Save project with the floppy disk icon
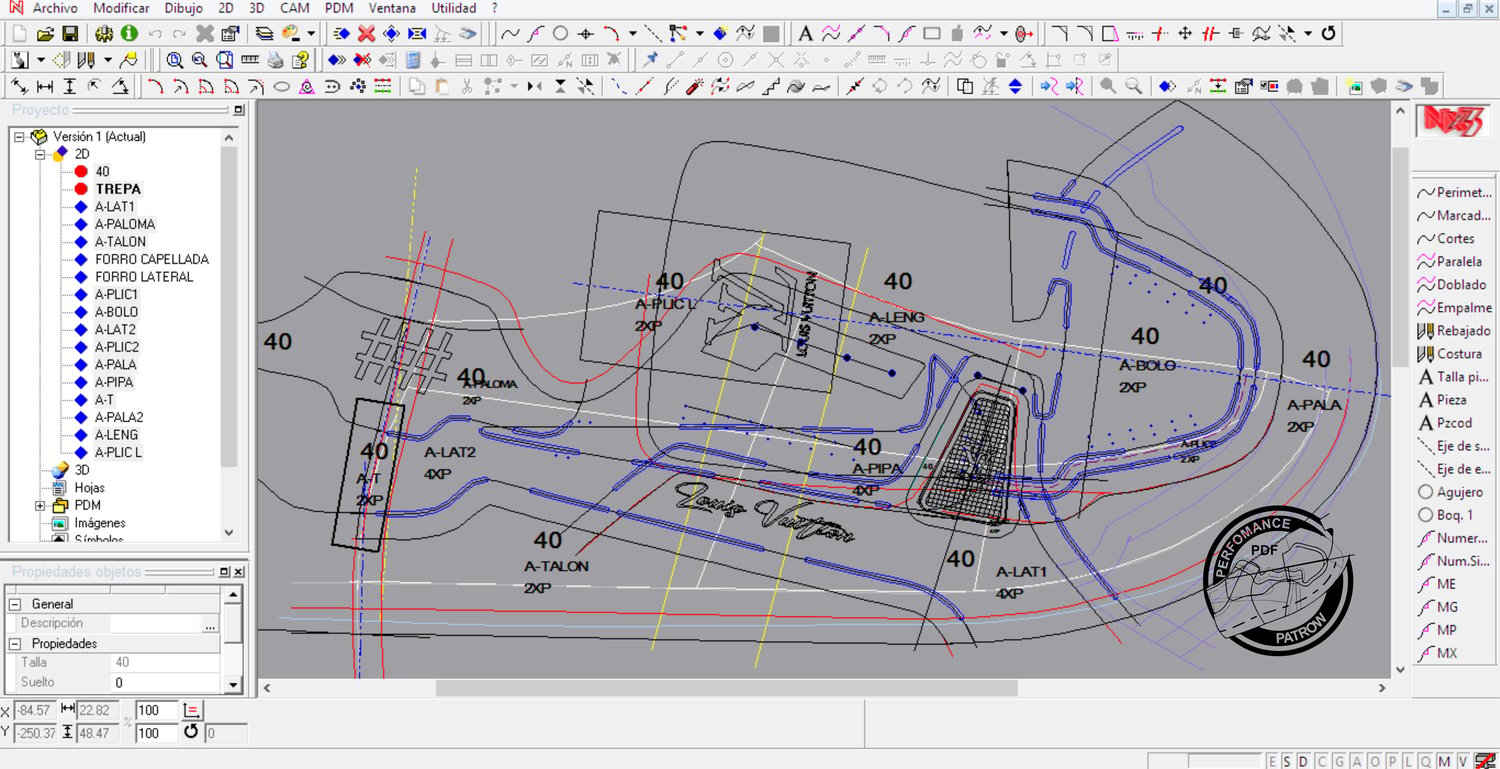This screenshot has width=1500, height=769. point(70,34)
